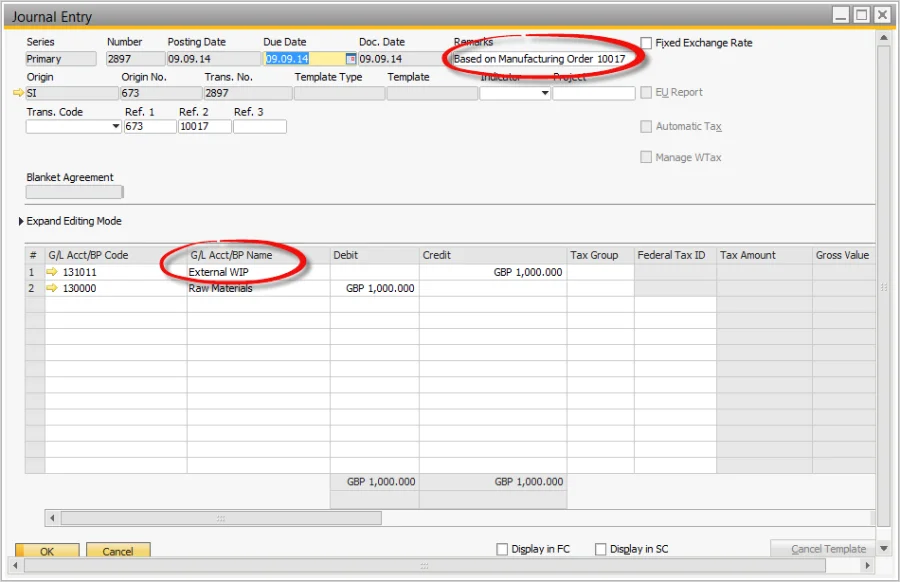Viewport: 900px width, 582px height.
Task: Open the Trans. Code dropdown
Action: pos(115,126)
